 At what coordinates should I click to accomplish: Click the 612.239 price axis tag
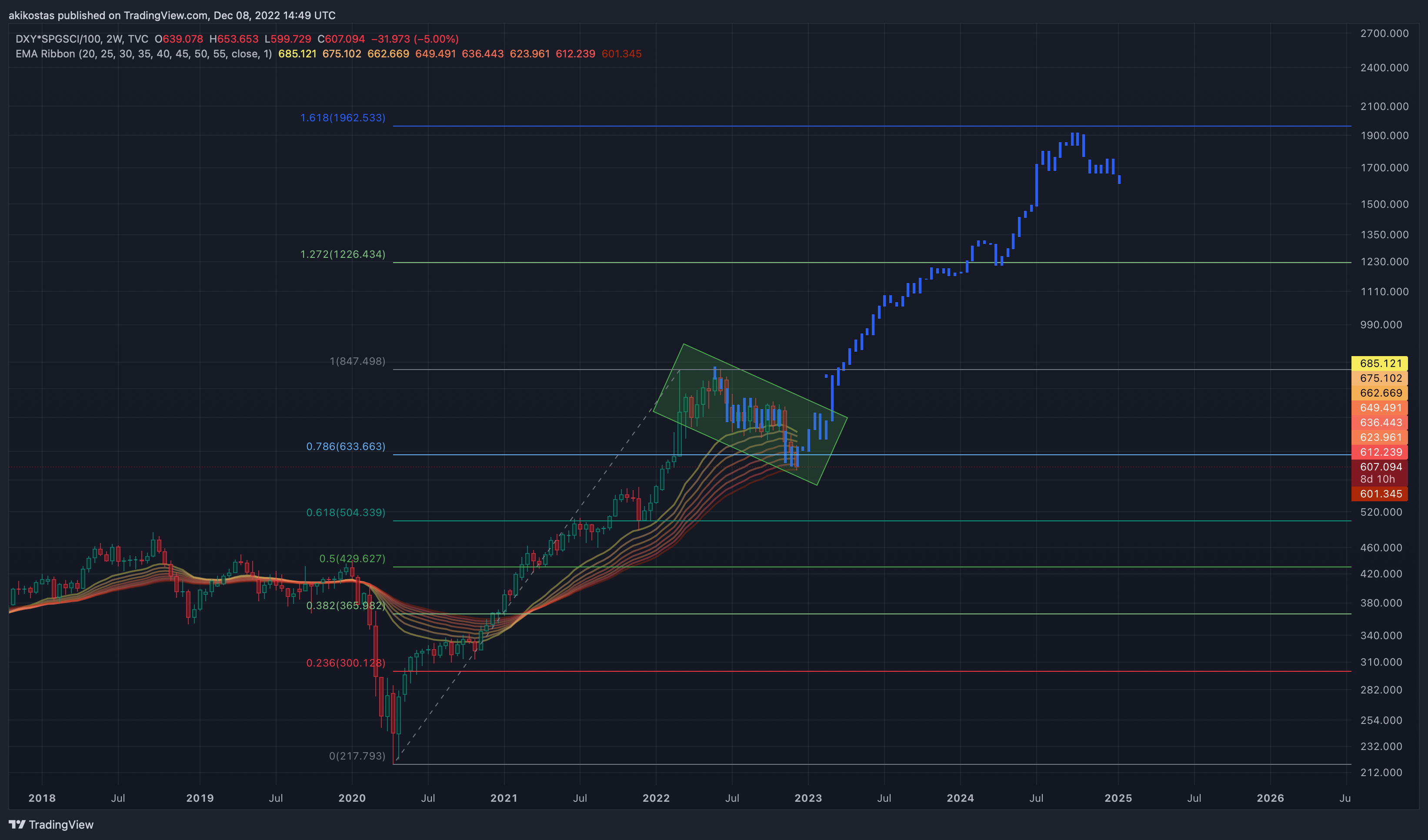(x=1380, y=452)
